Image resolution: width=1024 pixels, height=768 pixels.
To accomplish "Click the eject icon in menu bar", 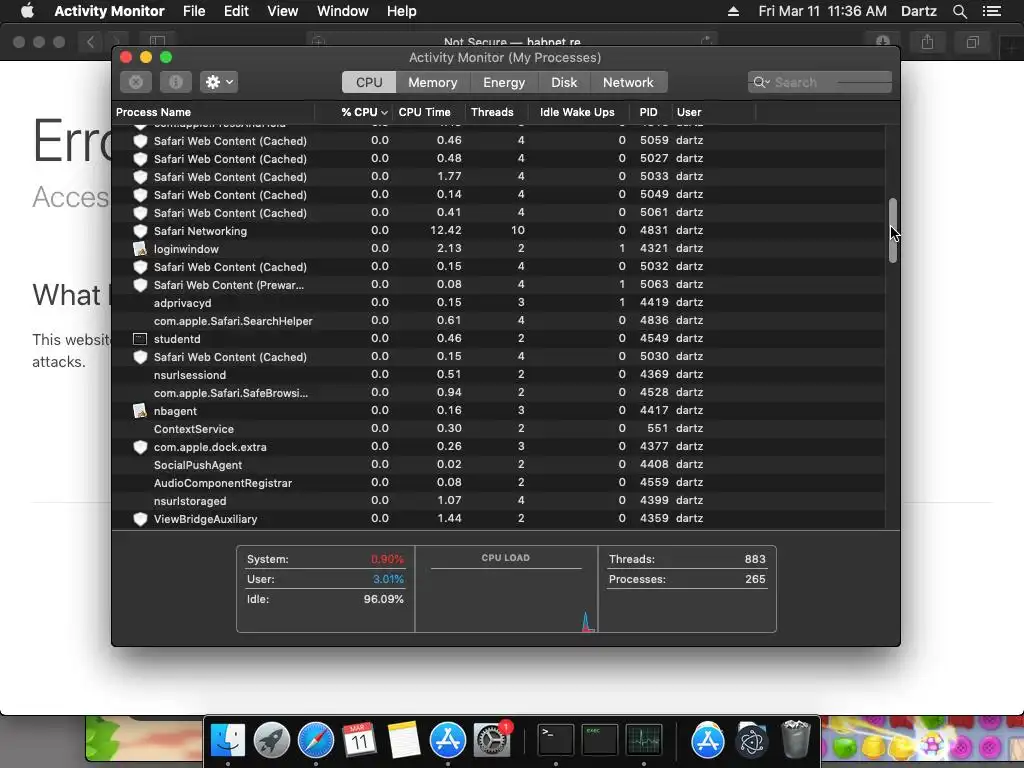I will click(733, 11).
